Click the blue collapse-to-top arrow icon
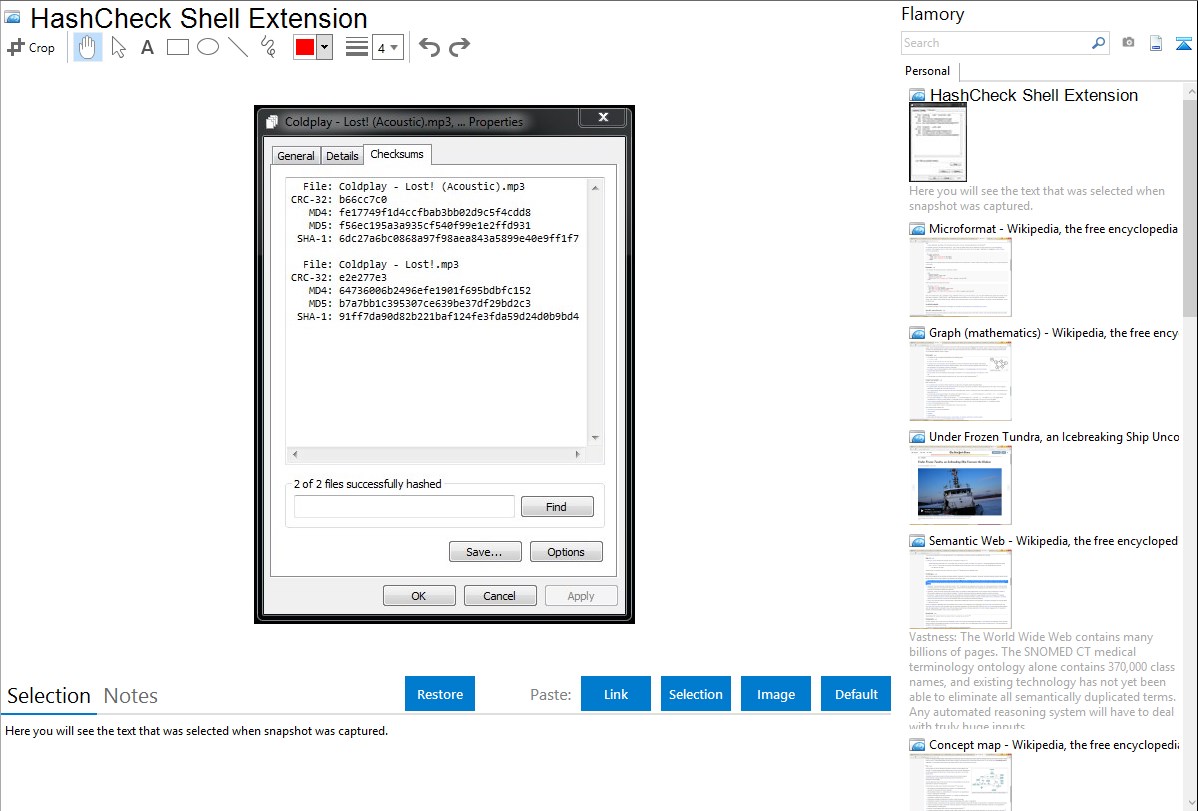This screenshot has height=811, width=1198. point(1183,43)
